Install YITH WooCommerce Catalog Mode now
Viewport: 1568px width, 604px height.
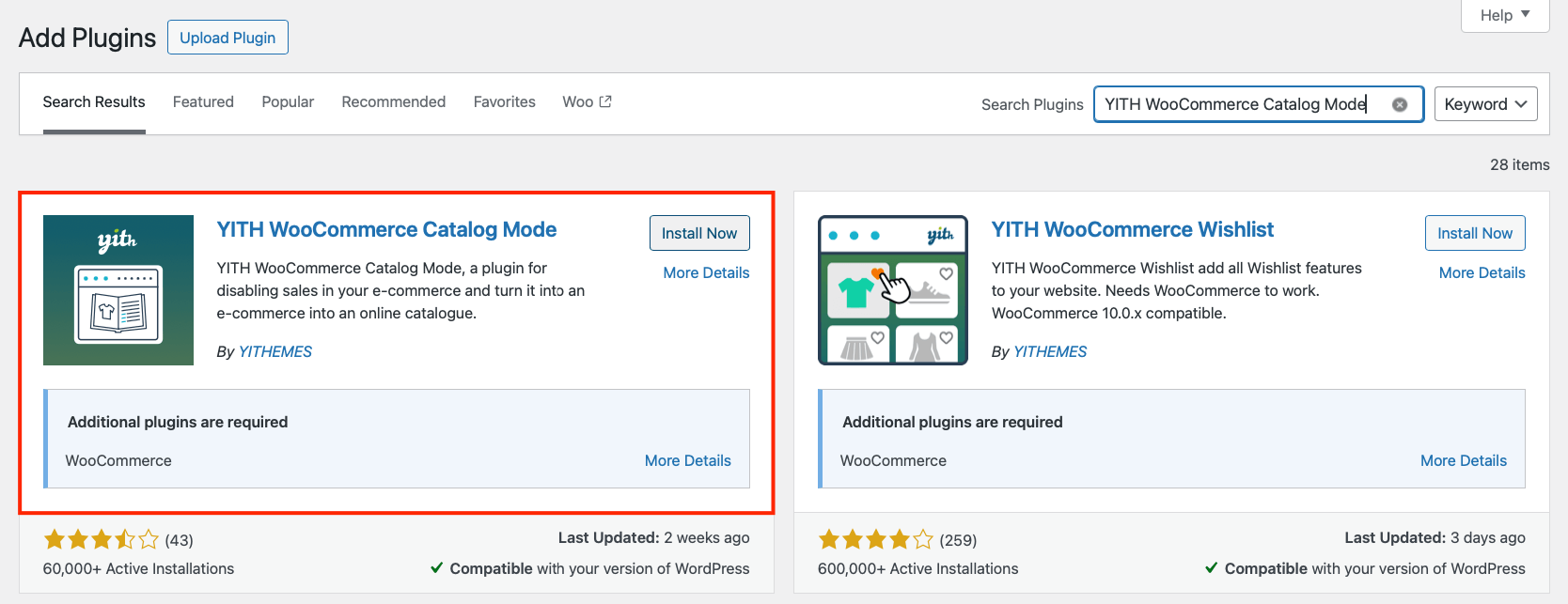pyautogui.click(x=699, y=233)
